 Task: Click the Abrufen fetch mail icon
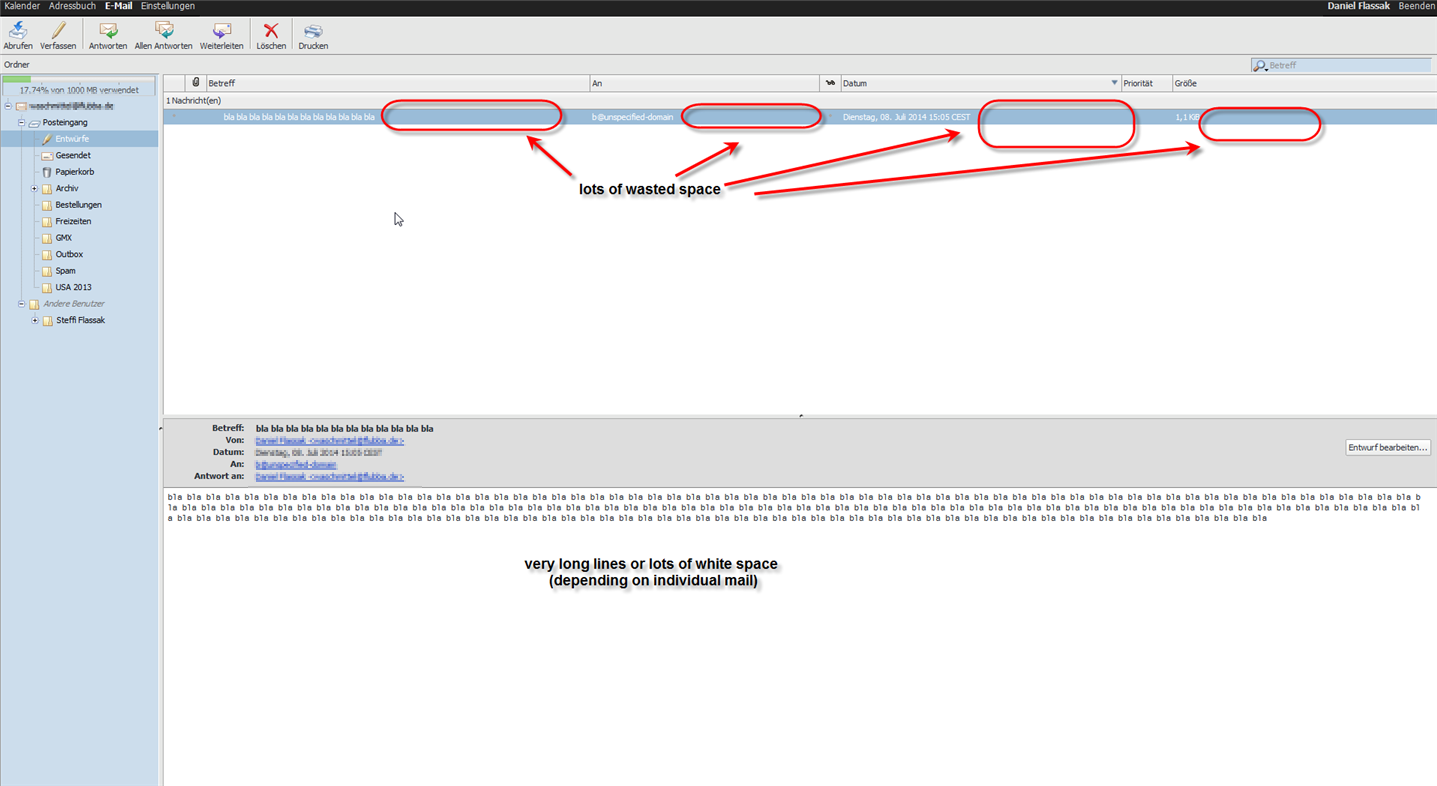[18, 32]
